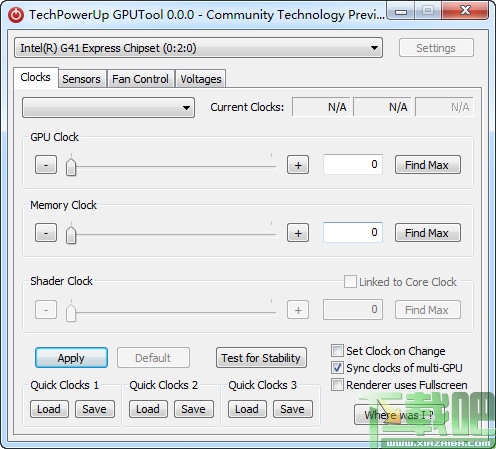Click the red power icon in title bar
Screen dimensions: 496x449
pyautogui.click(x=16, y=15)
